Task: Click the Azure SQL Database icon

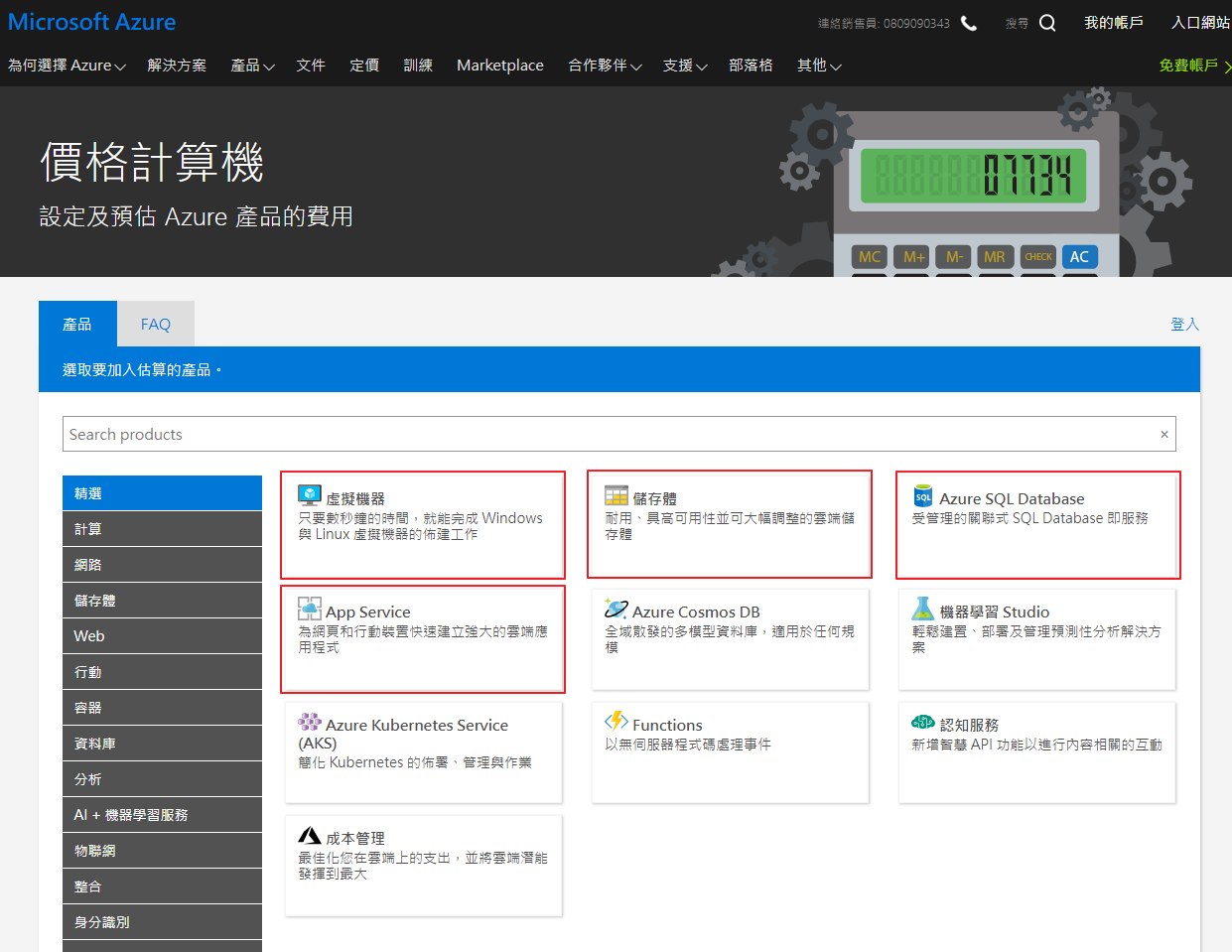Action: (923, 495)
